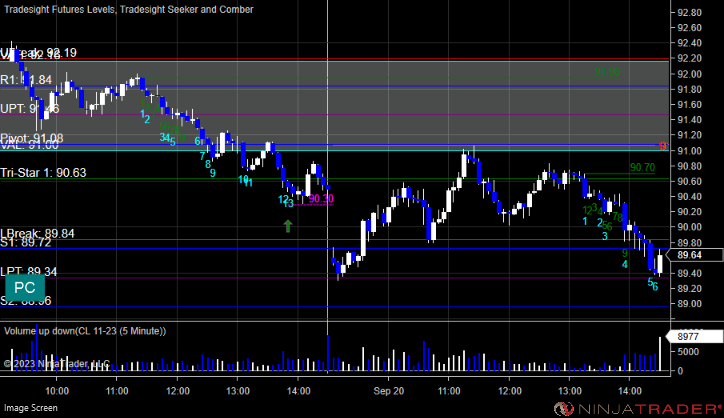Select the UPT: 91.46 level label
The height and width of the screenshot is (418, 724).
coord(30,109)
